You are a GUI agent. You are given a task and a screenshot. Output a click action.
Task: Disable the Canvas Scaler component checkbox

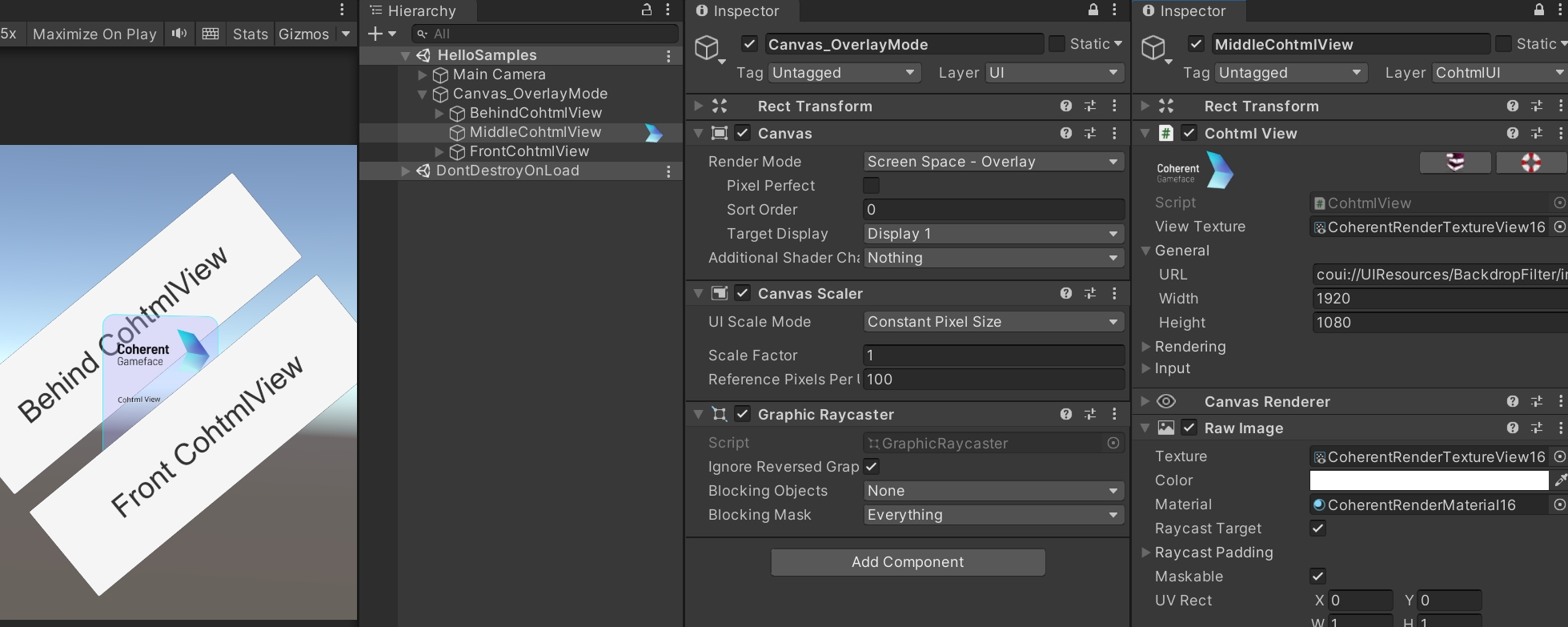743,293
